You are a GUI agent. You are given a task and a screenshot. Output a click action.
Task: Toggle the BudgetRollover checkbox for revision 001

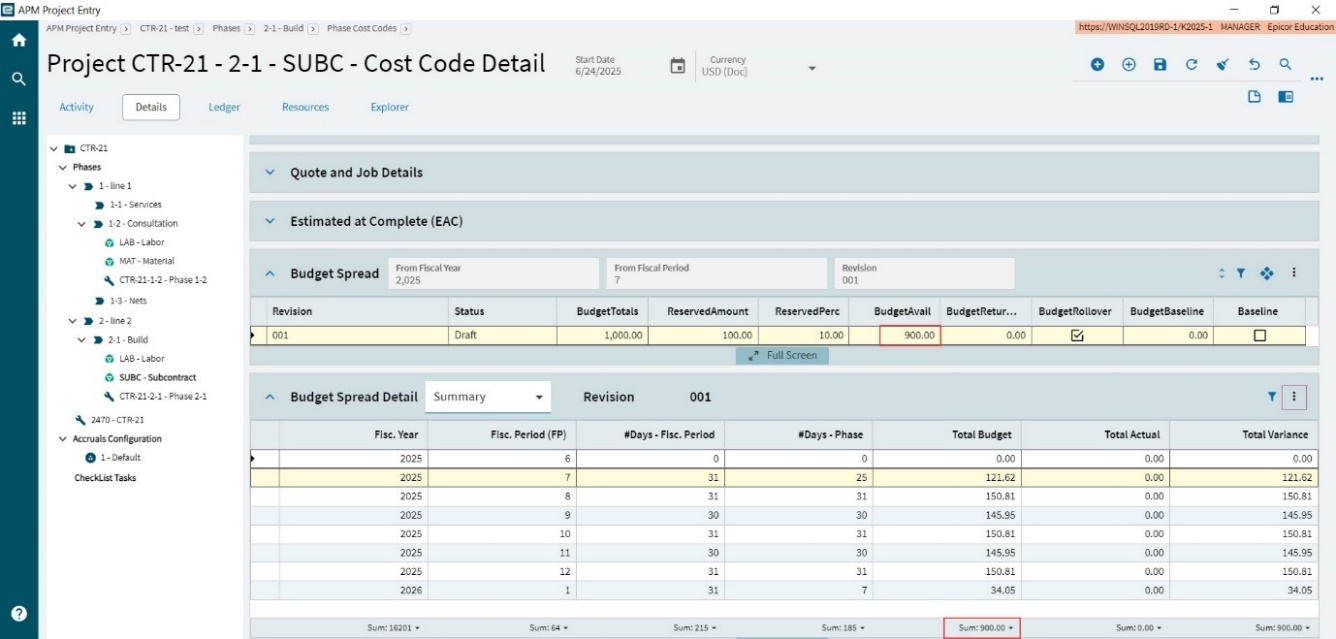(1077, 336)
